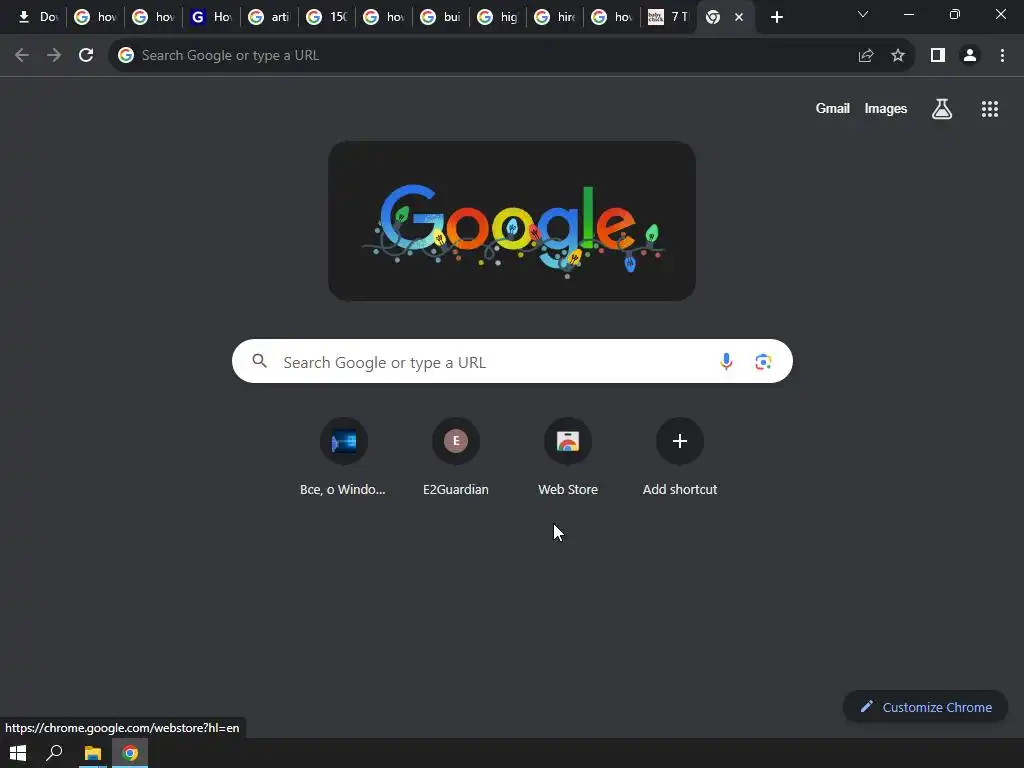Reload the current page

pyautogui.click(x=86, y=56)
